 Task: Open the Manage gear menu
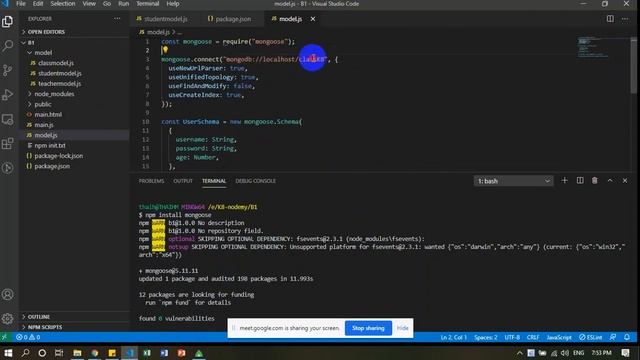(7, 318)
